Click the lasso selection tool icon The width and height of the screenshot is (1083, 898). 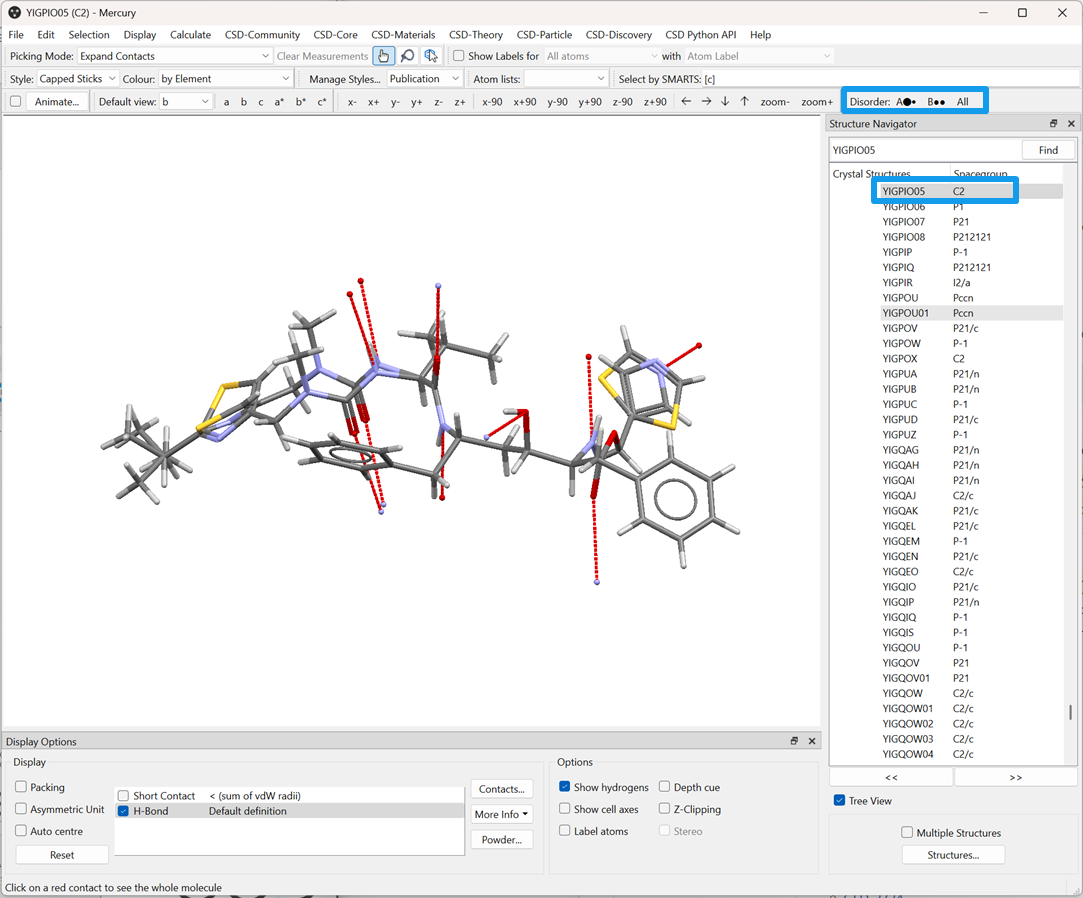[431, 56]
